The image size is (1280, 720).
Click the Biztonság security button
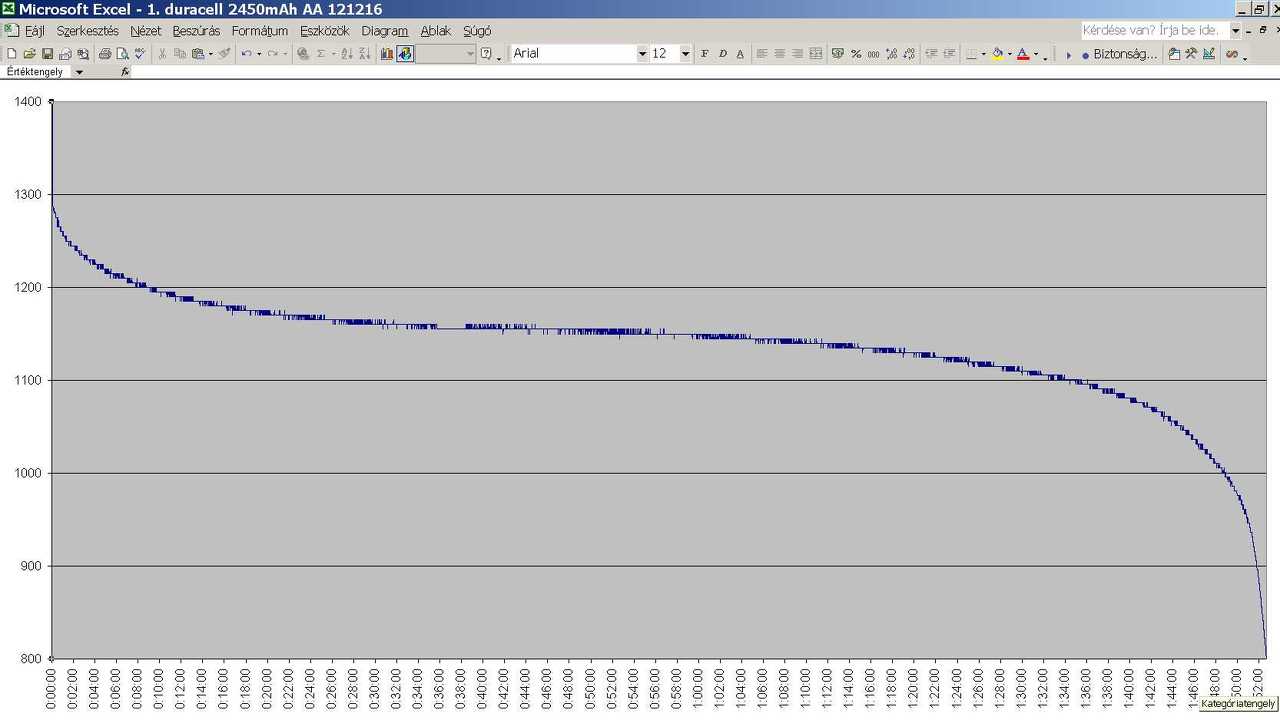[1119, 54]
